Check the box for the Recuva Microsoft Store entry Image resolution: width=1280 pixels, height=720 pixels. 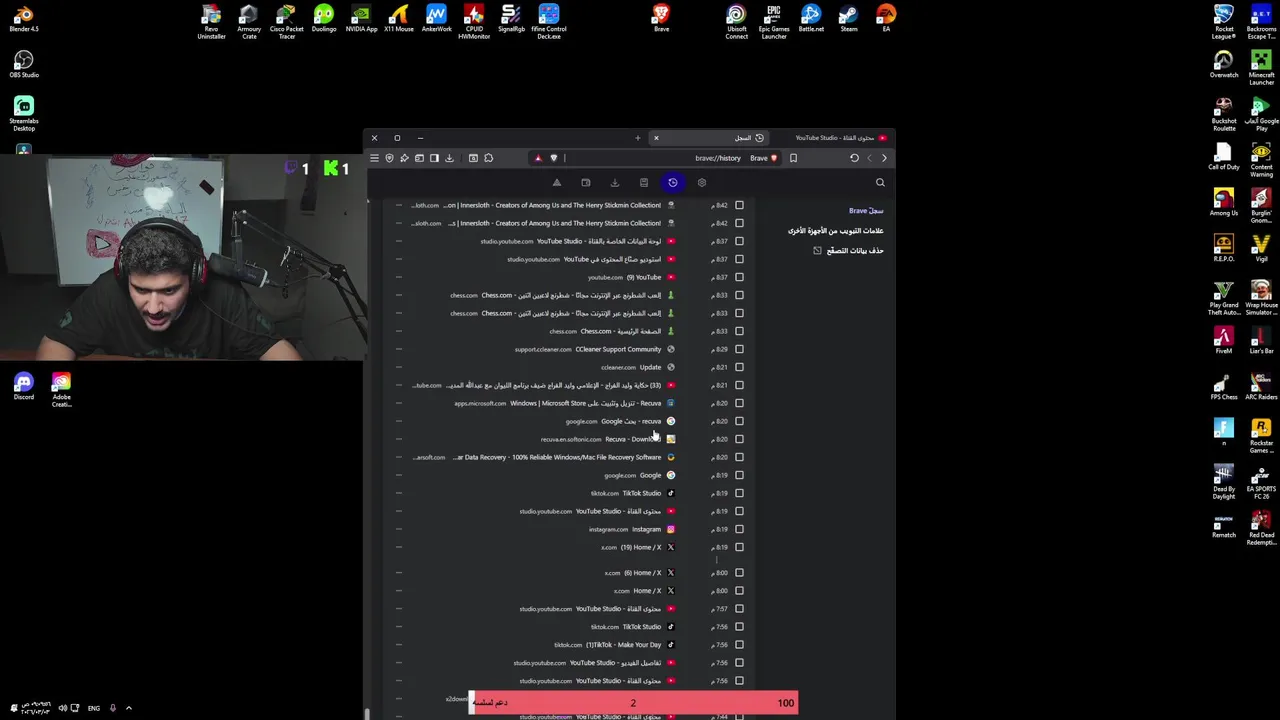tap(739, 403)
